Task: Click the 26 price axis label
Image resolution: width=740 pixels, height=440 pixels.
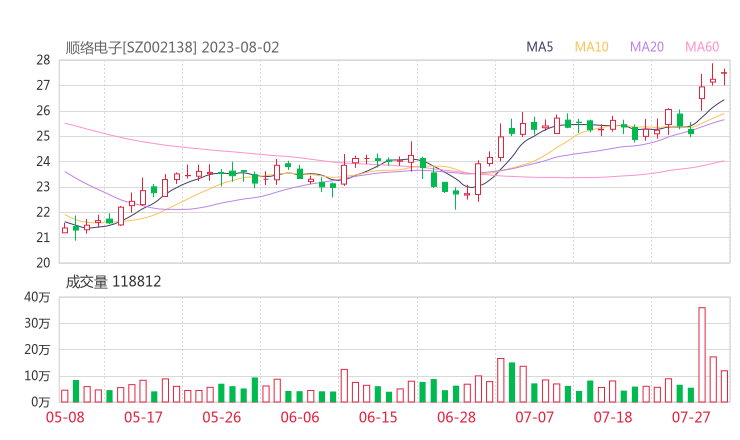Action: coord(43,111)
